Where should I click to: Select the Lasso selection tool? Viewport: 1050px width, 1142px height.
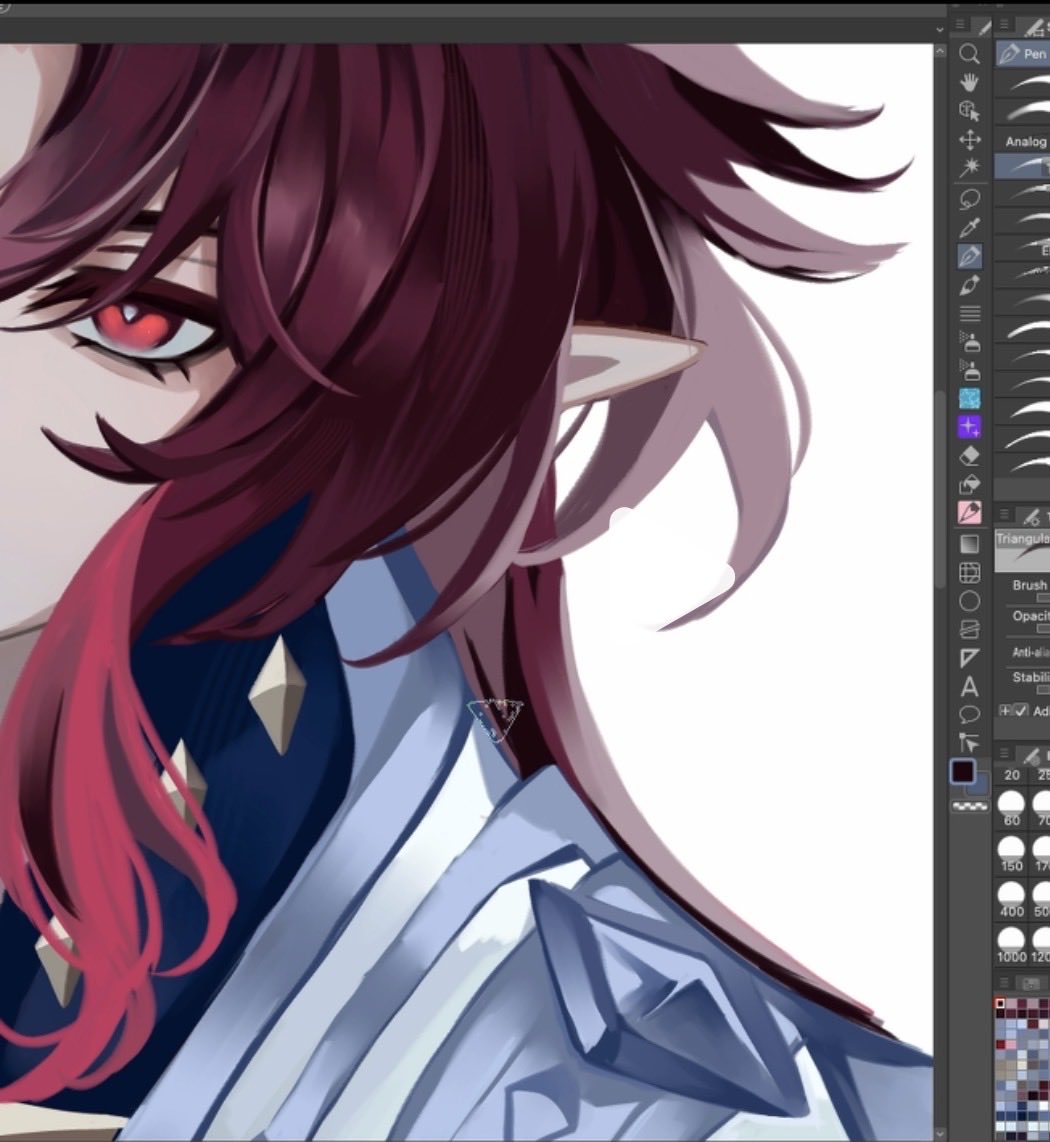pyautogui.click(x=969, y=199)
